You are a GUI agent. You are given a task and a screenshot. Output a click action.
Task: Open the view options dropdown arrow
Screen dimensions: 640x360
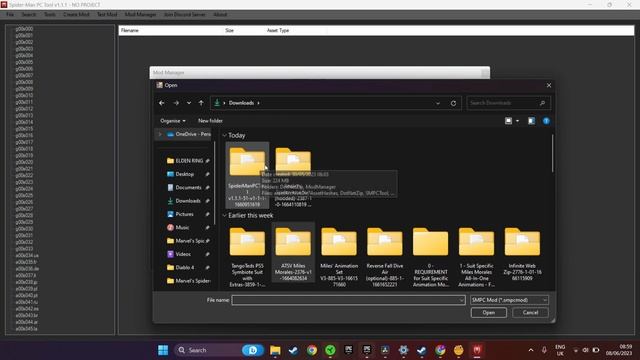tap(517, 121)
